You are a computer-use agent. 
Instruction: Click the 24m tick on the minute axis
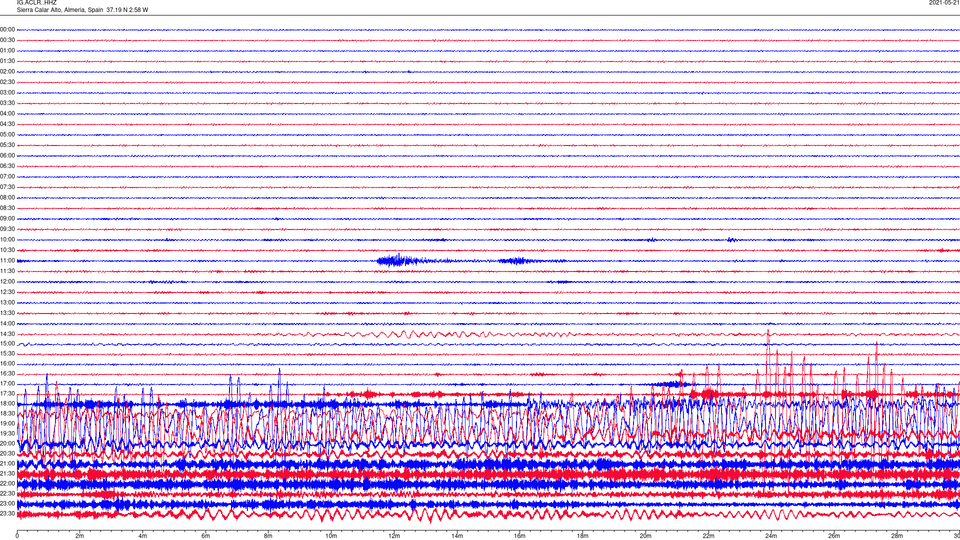(771, 536)
